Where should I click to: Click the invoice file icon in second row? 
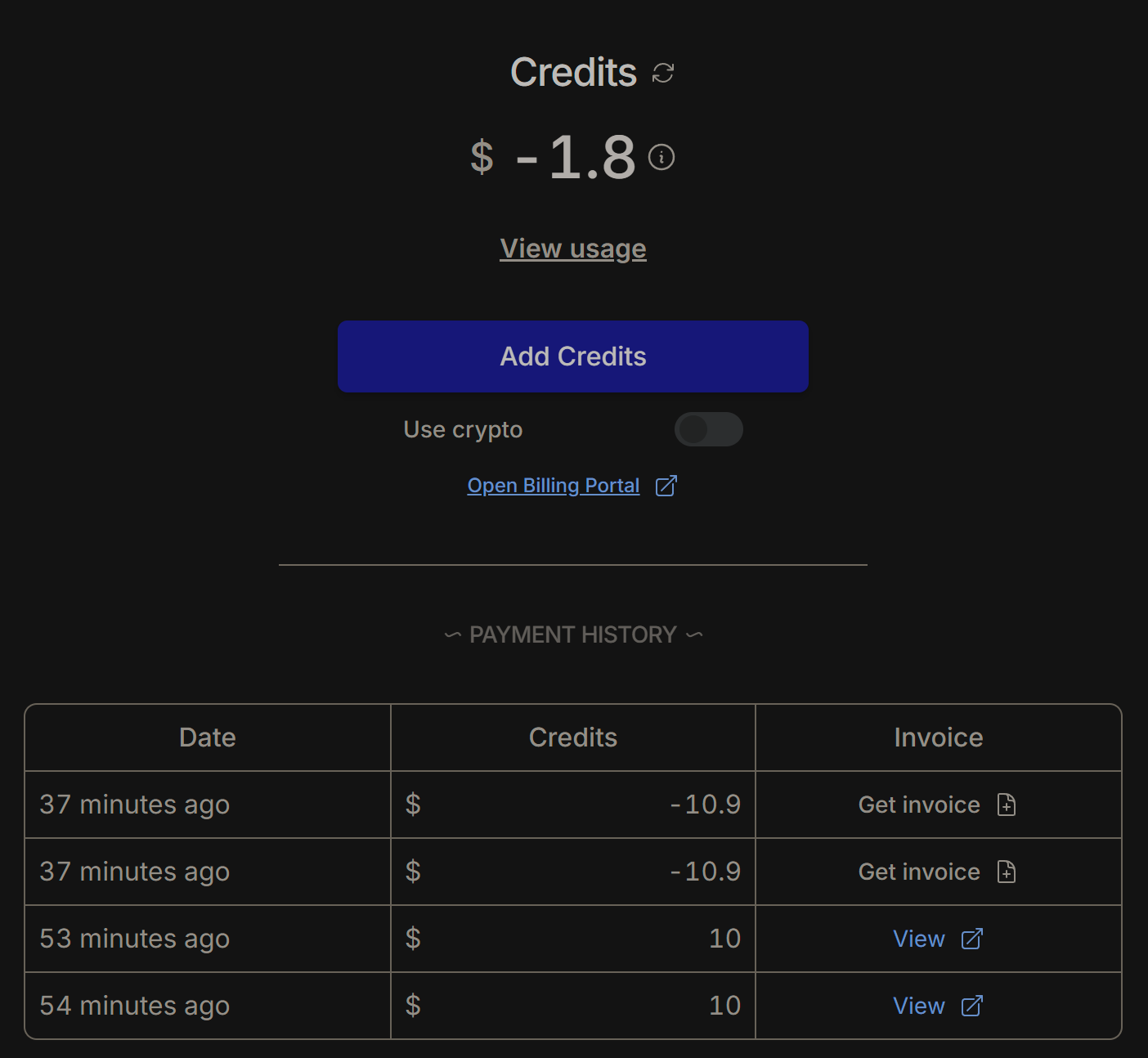(1007, 872)
